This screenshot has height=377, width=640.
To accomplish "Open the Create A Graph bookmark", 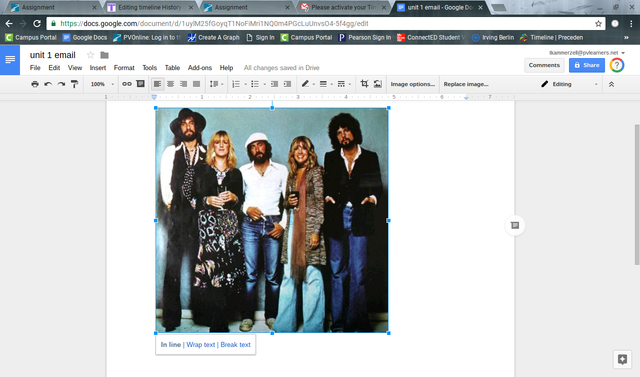I will (x=213, y=38).
